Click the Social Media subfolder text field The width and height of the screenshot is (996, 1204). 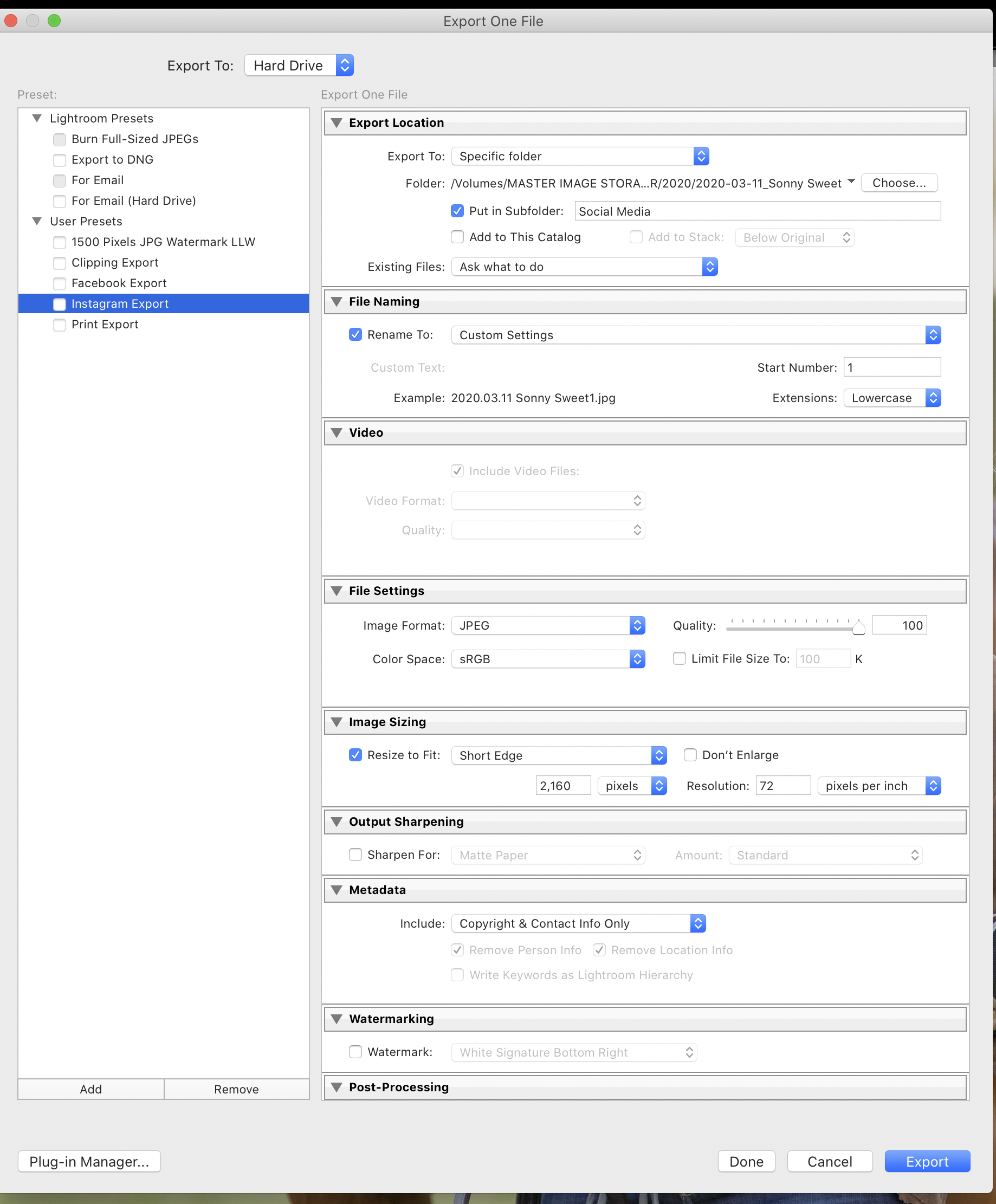point(757,211)
